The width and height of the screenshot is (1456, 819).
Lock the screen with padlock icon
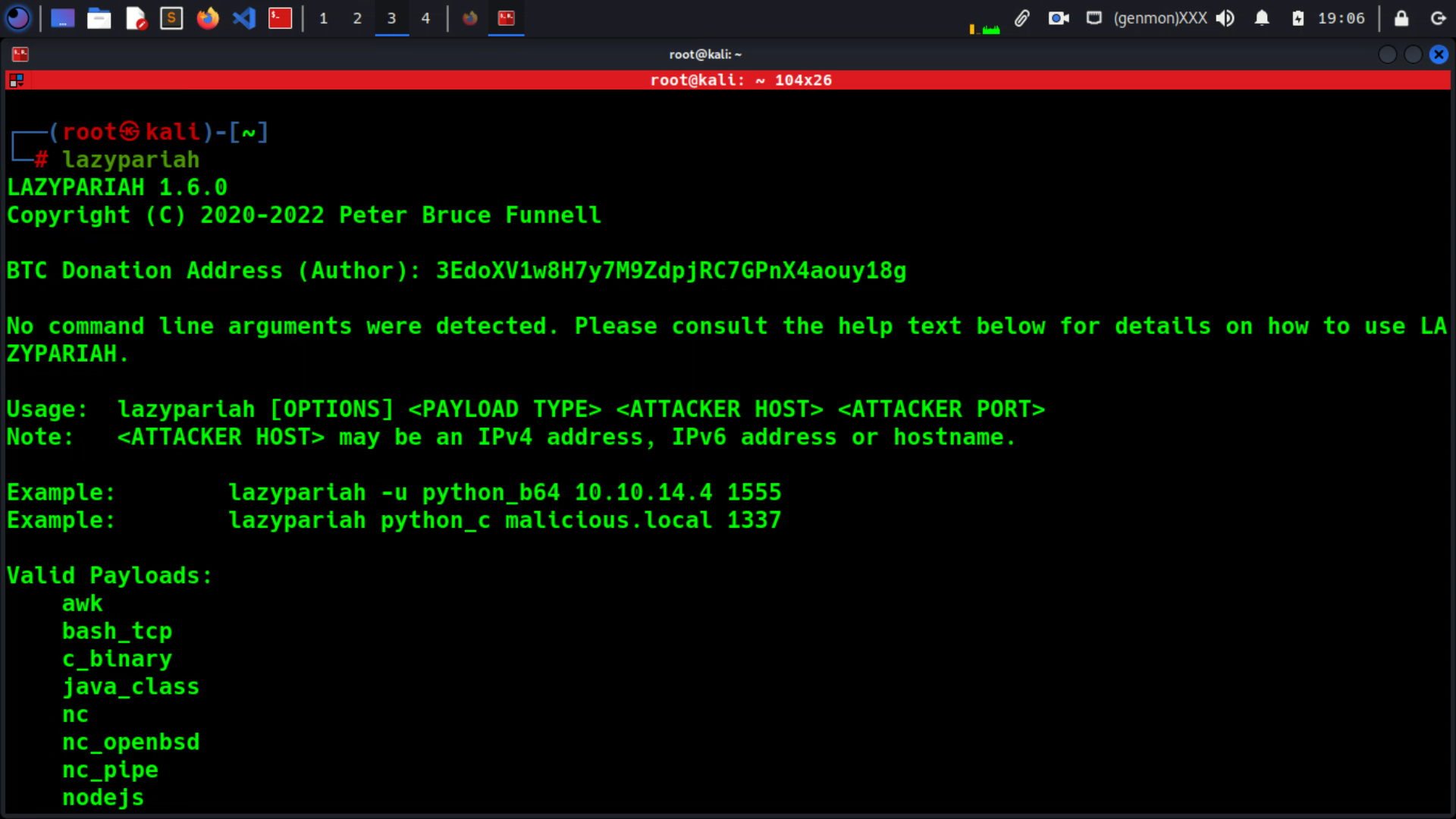1401,17
